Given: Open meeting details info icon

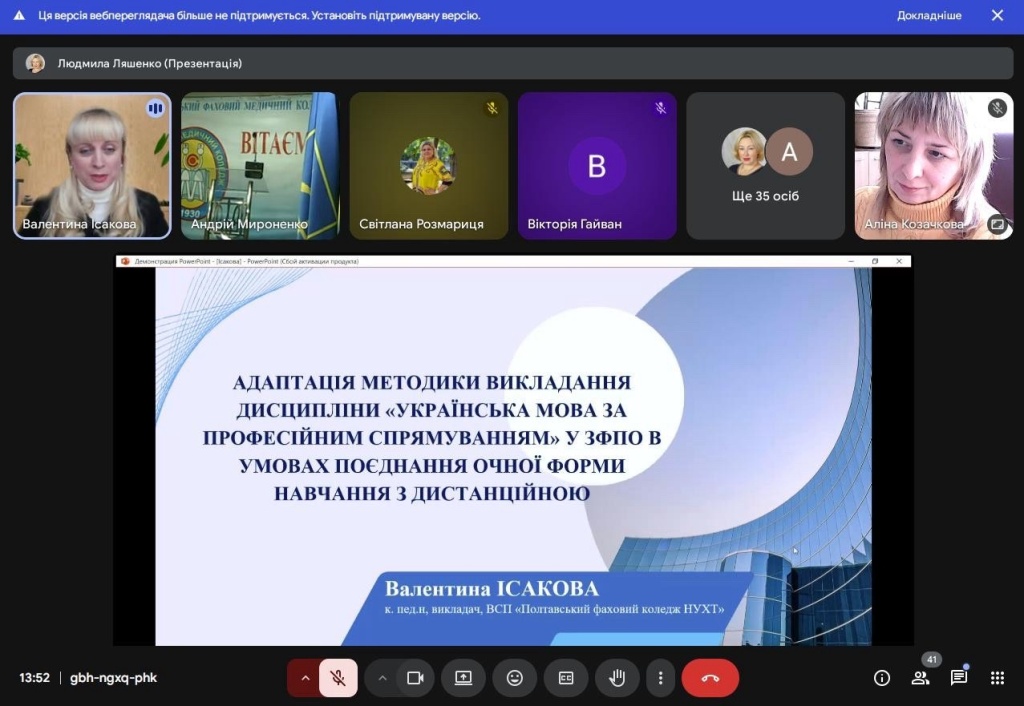Looking at the screenshot, I should tap(882, 678).
